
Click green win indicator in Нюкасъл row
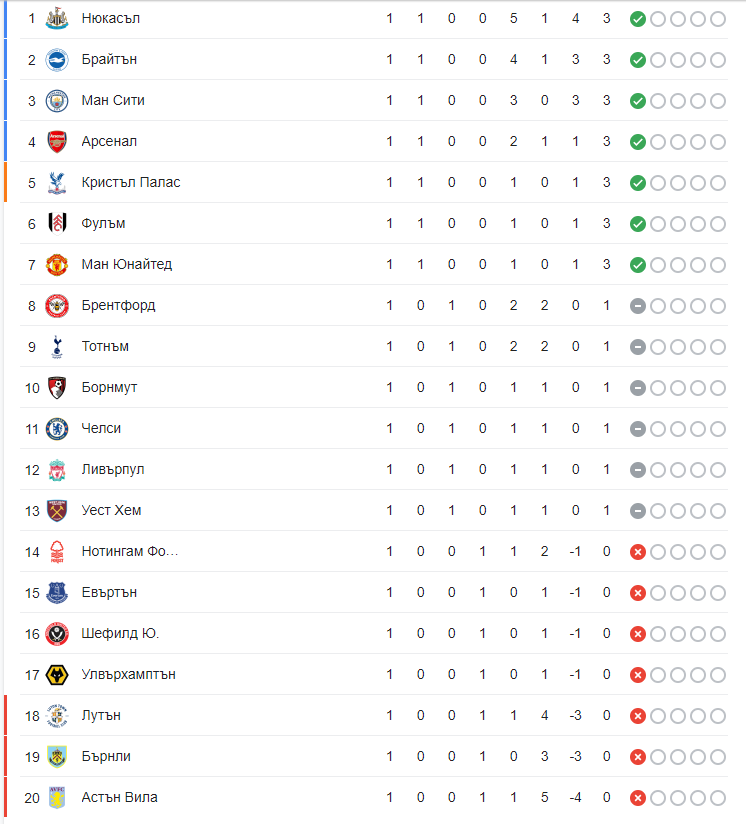click(638, 19)
